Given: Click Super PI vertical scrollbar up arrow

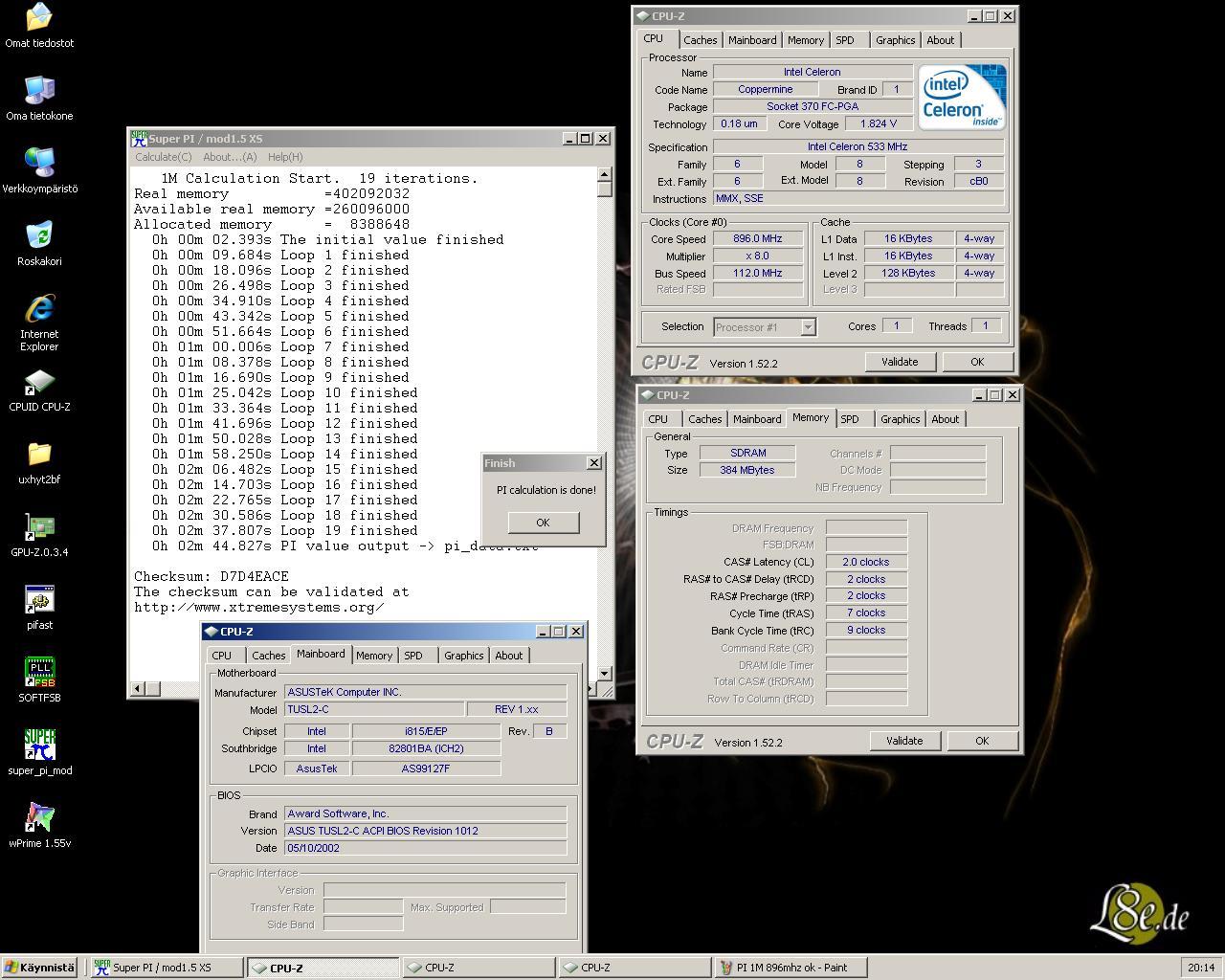Looking at the screenshot, I should [x=605, y=175].
